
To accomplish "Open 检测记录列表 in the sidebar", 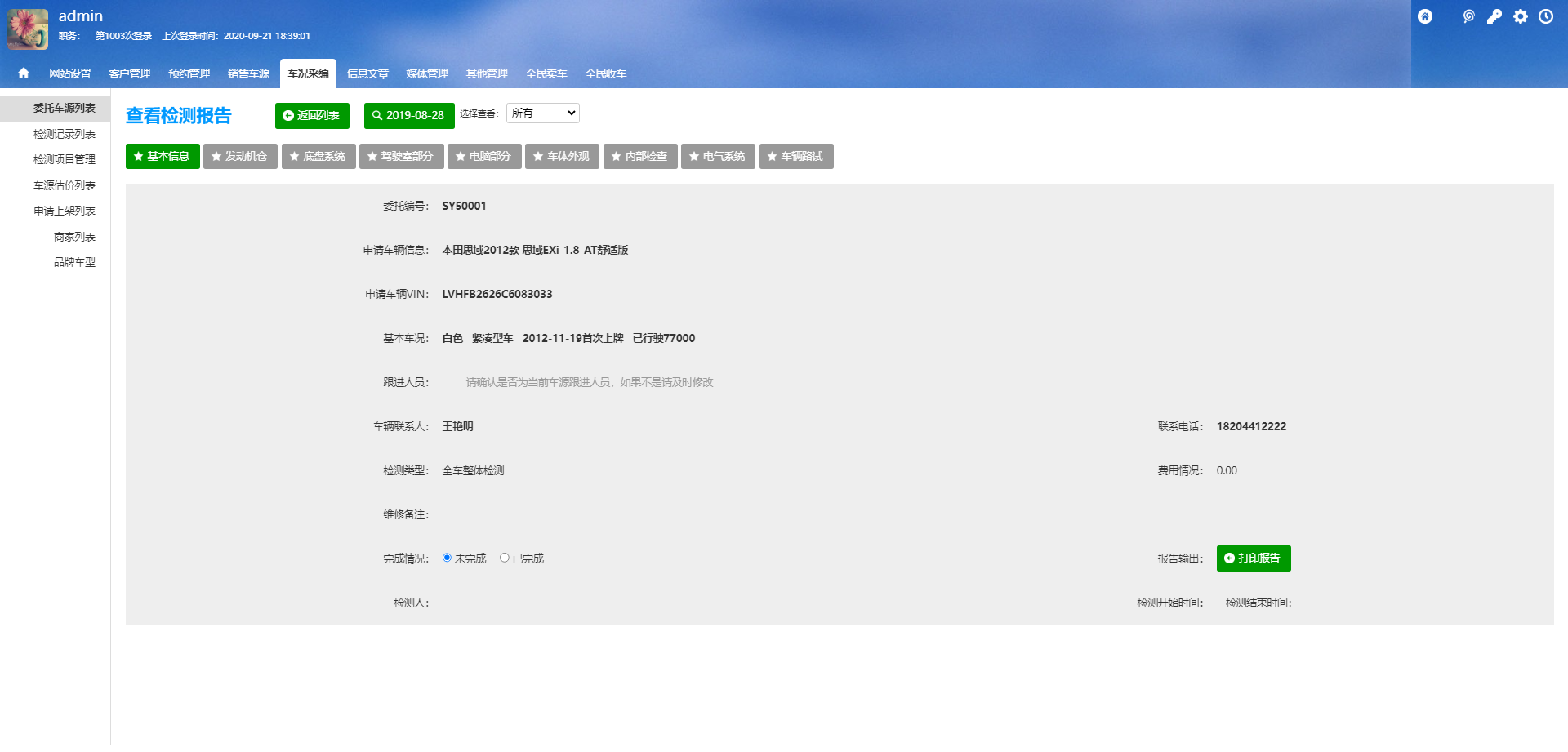I will click(x=65, y=134).
